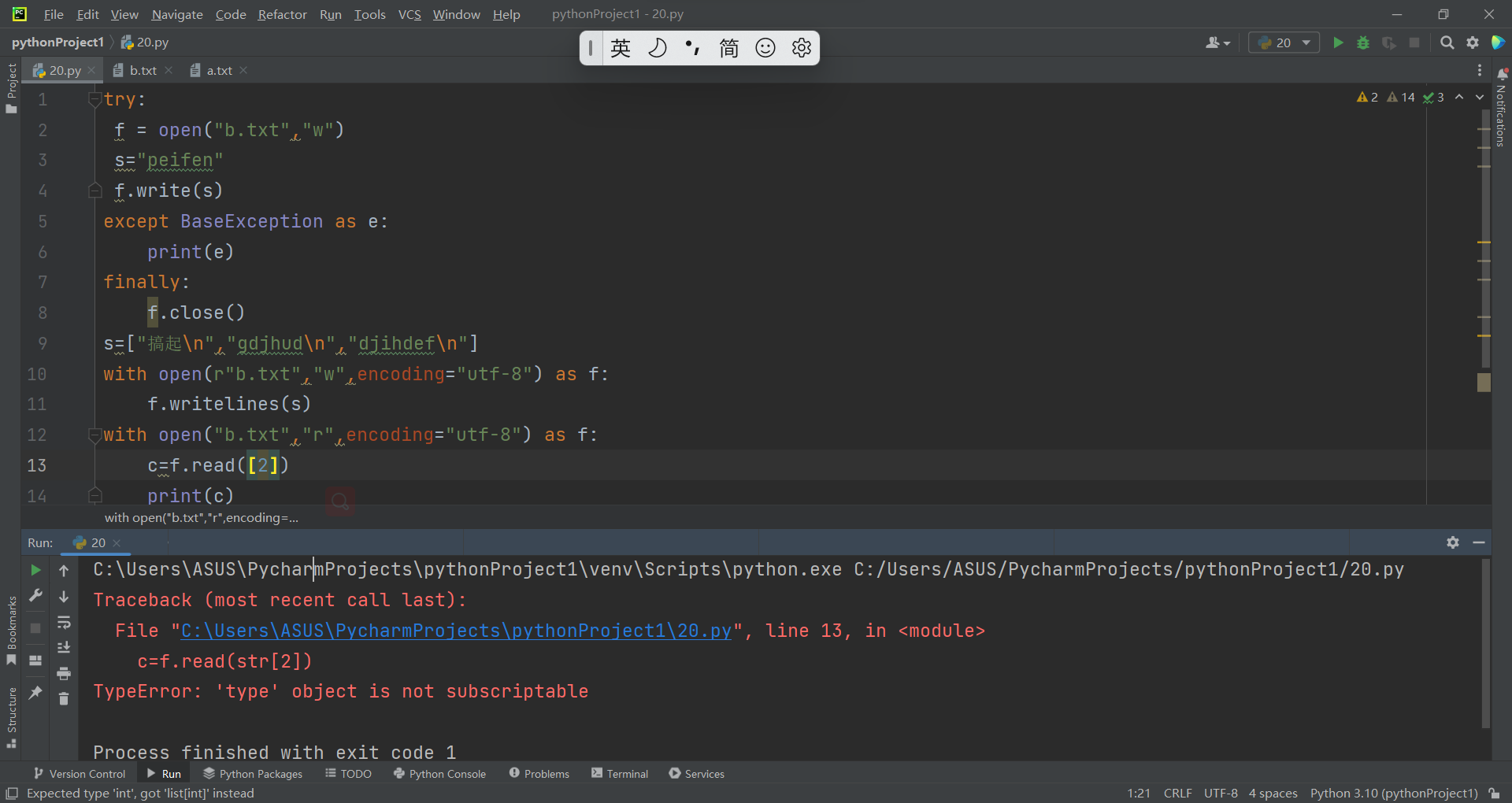Toggle read-only lock icon in status bar
Screen dimensions: 1512x803
(1494, 794)
